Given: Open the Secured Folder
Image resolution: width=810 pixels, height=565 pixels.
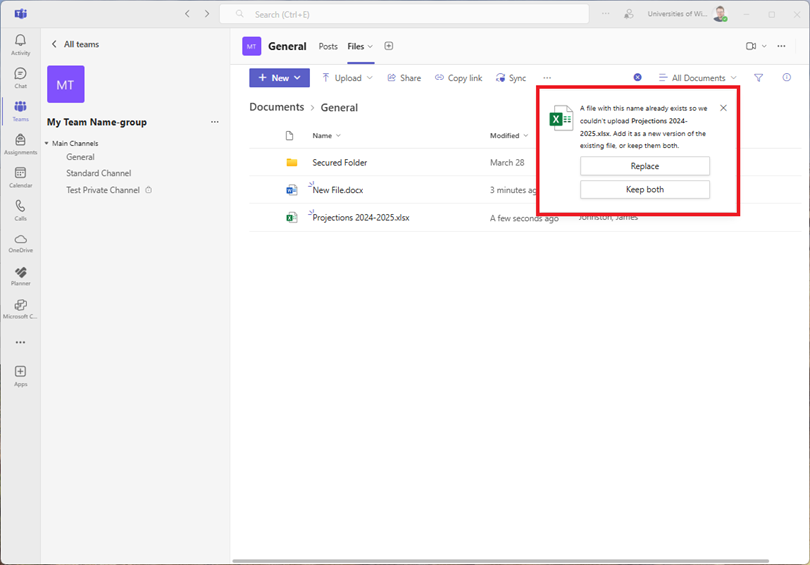Looking at the screenshot, I should pos(340,162).
